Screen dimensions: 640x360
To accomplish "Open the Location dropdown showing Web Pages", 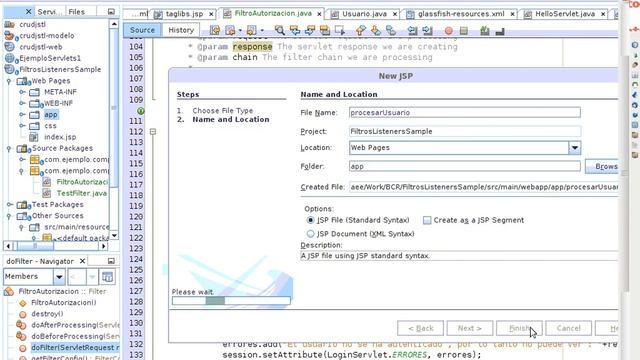I will point(575,148).
